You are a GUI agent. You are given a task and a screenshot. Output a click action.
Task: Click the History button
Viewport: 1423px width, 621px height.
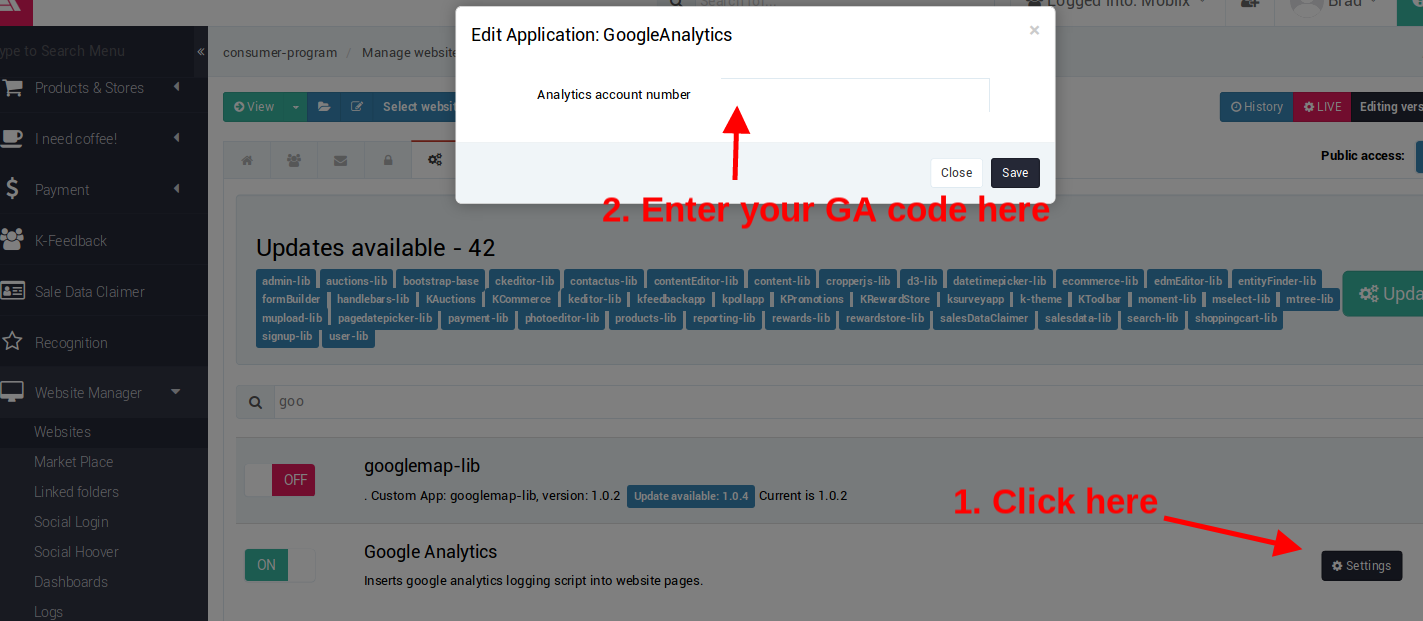pyautogui.click(x=1256, y=107)
